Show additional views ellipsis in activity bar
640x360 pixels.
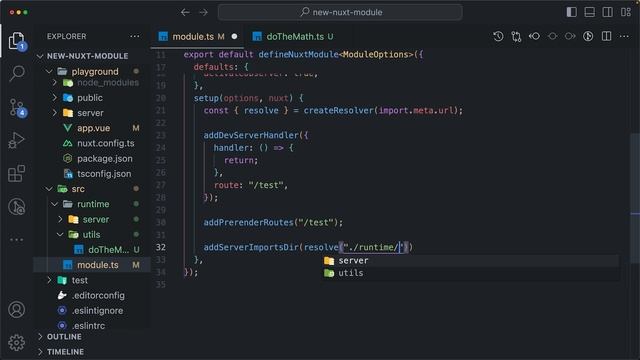[x=17, y=240]
